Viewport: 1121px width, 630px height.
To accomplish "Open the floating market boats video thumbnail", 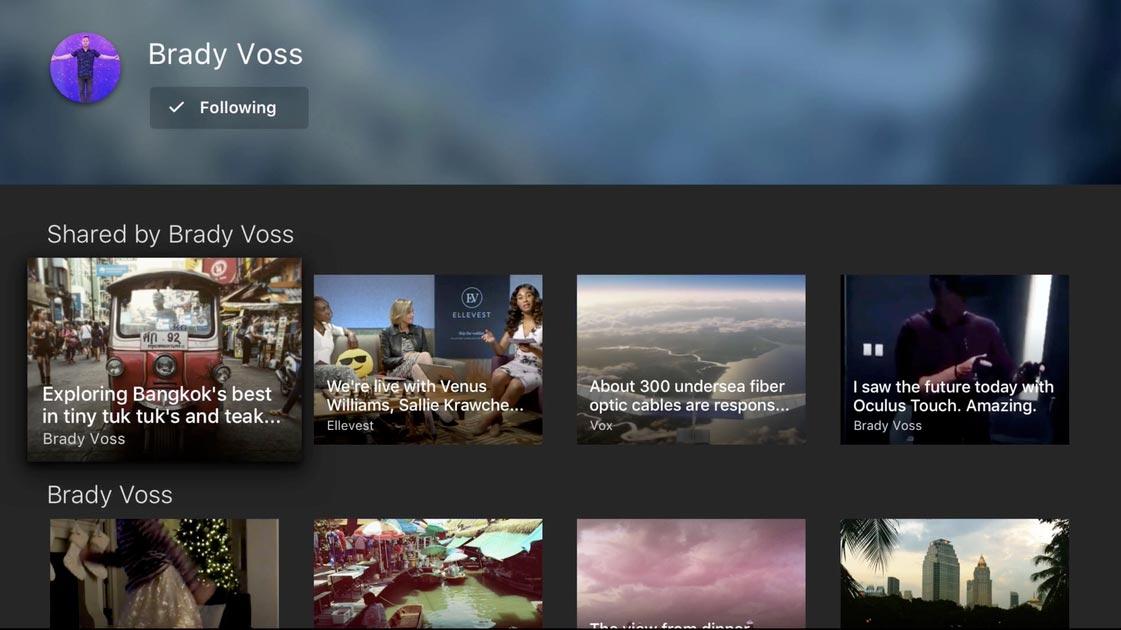I will 428,574.
